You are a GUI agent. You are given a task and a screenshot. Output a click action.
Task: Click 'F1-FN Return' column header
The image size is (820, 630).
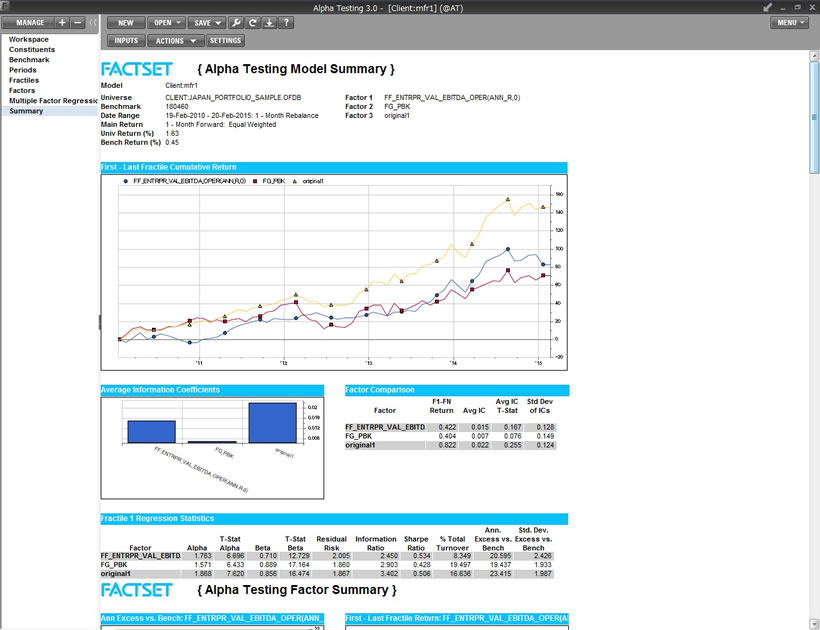click(441, 406)
